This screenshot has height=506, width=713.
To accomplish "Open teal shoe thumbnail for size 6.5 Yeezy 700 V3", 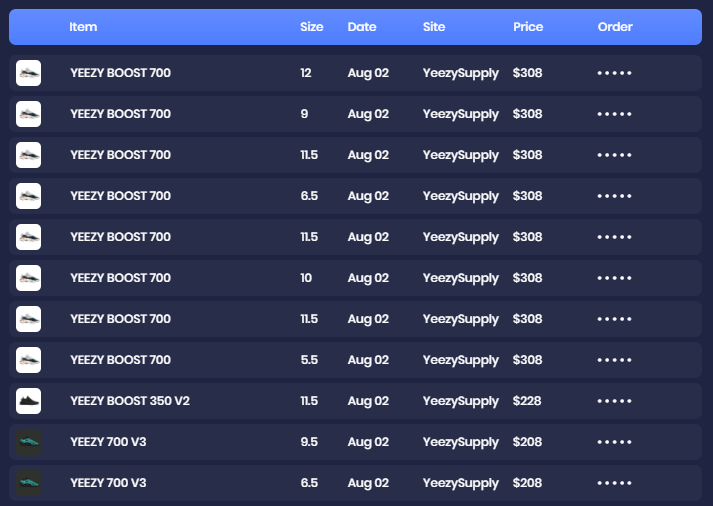I will point(29,483).
